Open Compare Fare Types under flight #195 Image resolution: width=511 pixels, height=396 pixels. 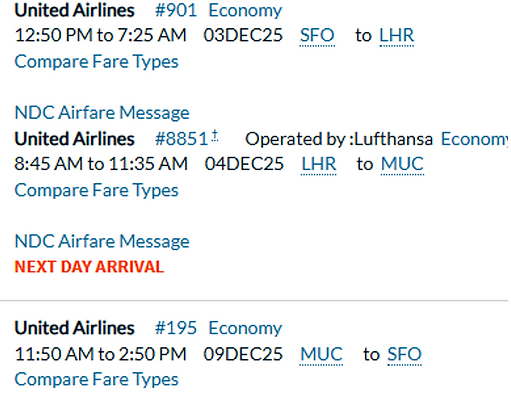click(97, 379)
